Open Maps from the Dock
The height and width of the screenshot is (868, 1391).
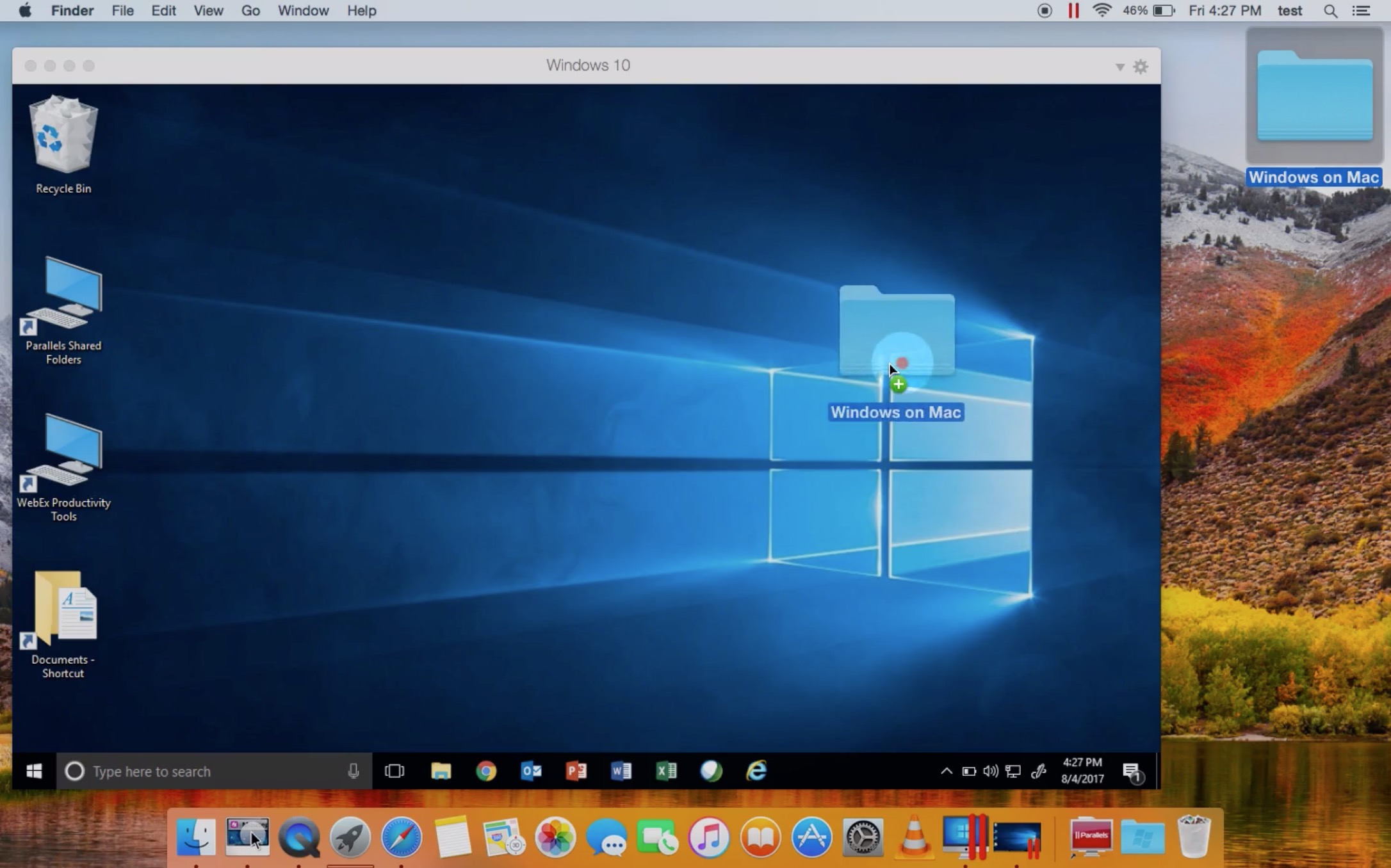click(x=504, y=837)
